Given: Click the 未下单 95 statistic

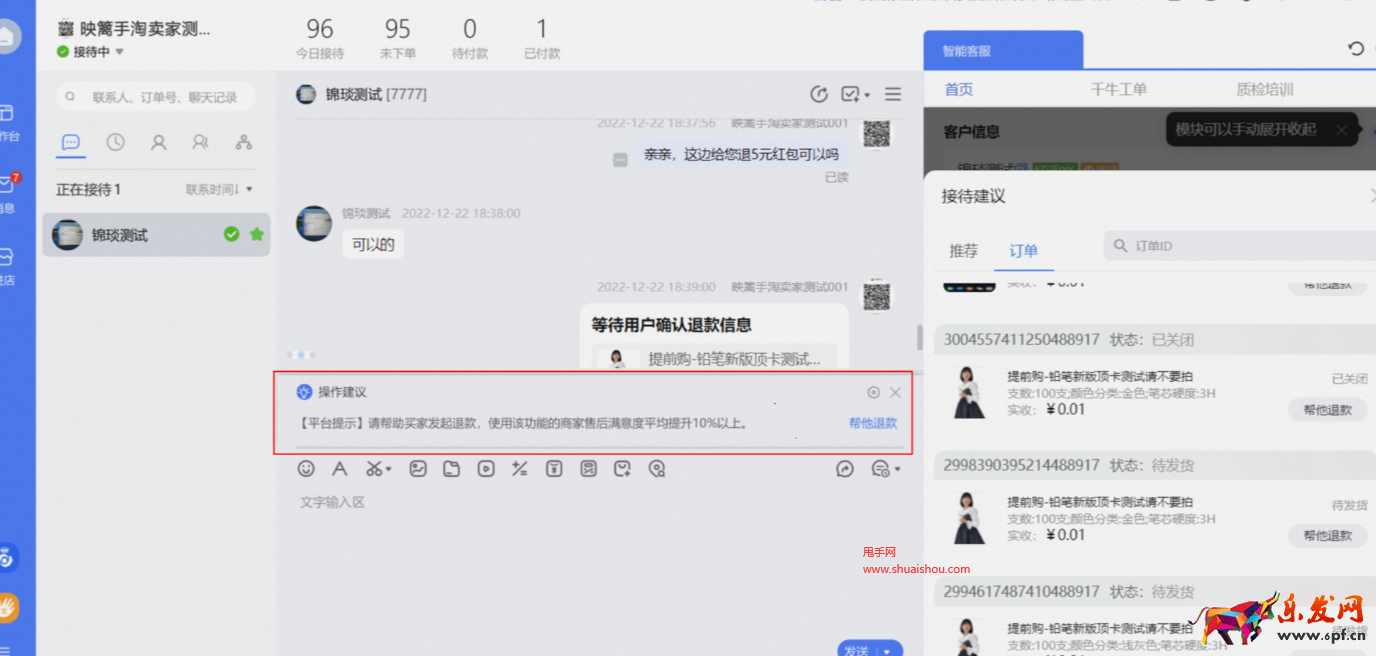Looking at the screenshot, I should coord(398,39).
